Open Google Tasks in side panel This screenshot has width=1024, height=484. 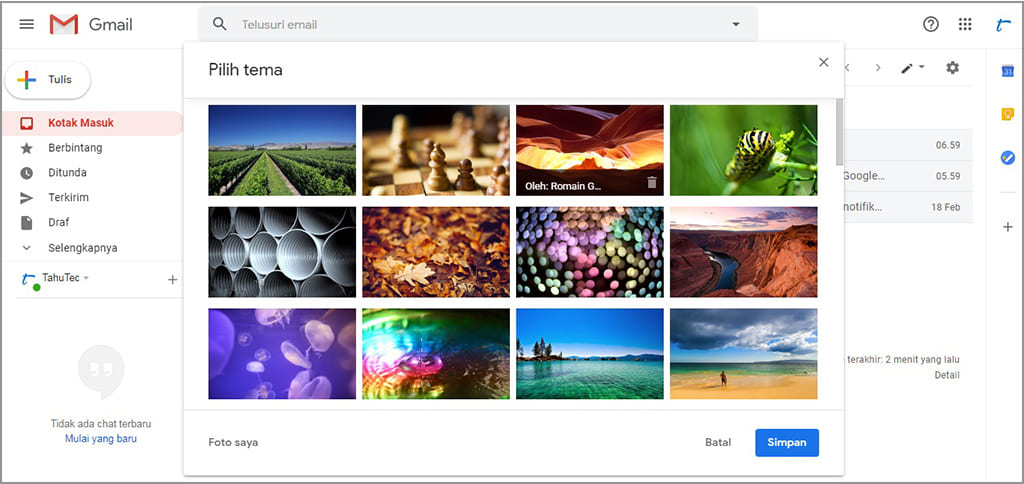[1008, 158]
